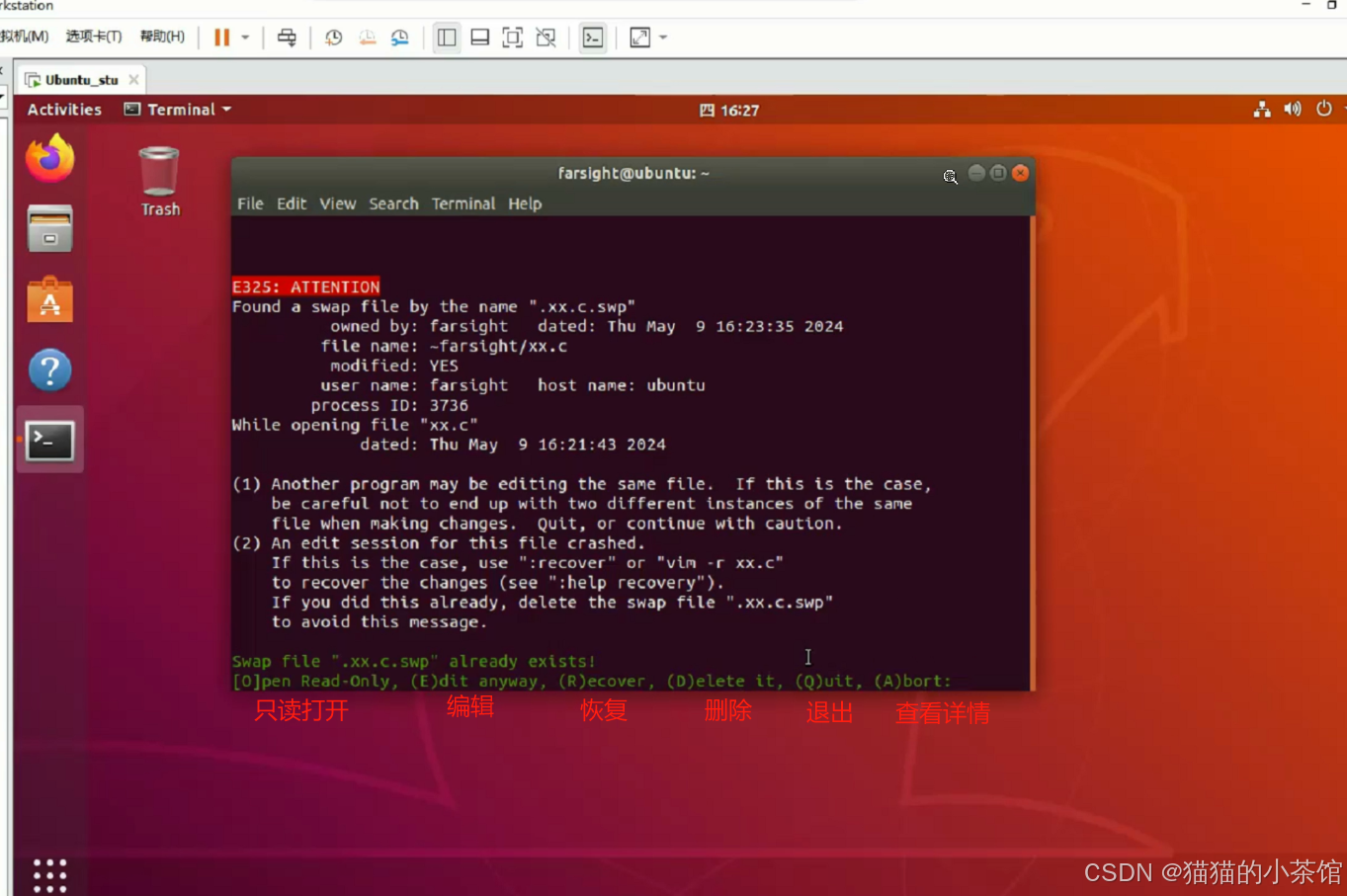The image size is (1347, 896).
Task: Open the VMware 选项卡(T) menu
Action: [x=94, y=37]
